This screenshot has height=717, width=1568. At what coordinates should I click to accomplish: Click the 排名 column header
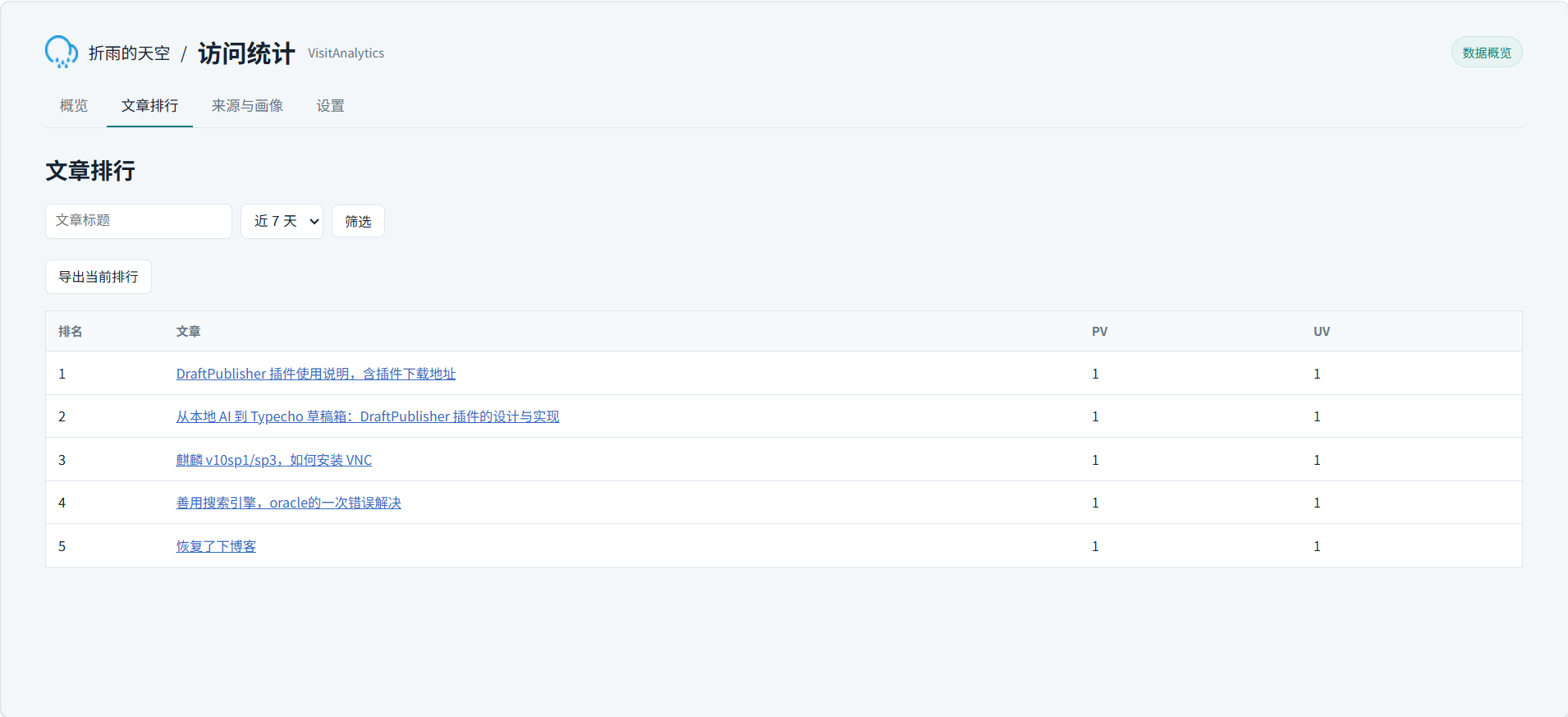(x=70, y=332)
